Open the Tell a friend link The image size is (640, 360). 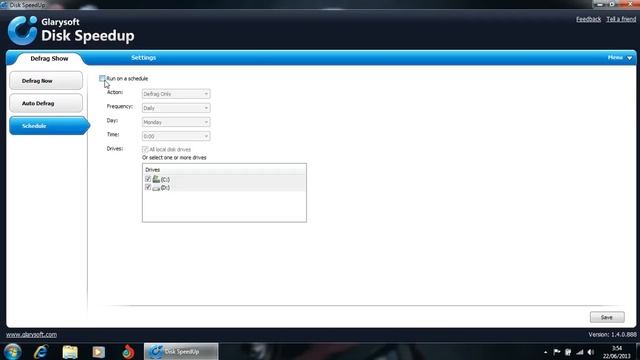click(x=621, y=19)
